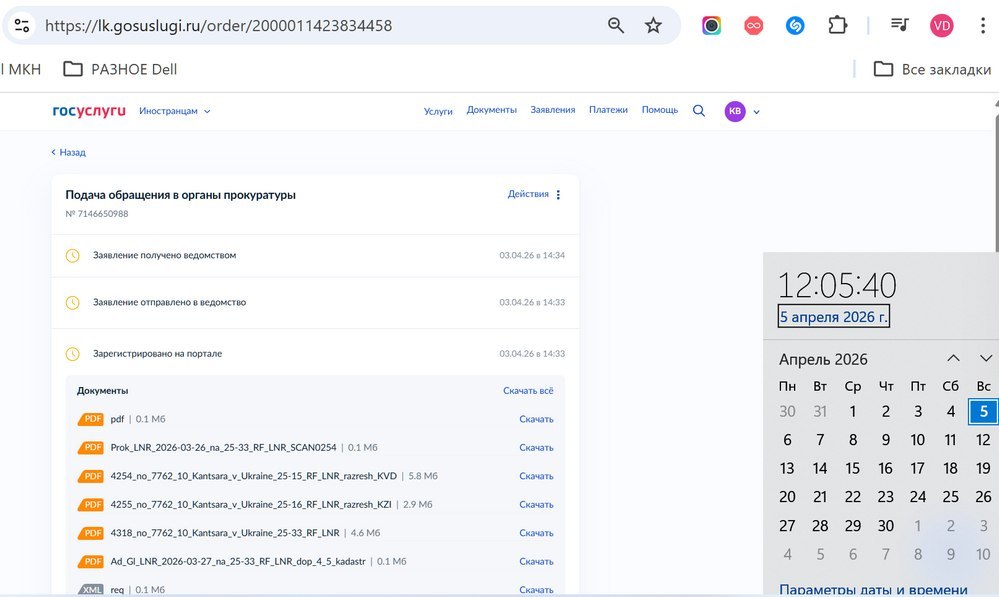The height and width of the screenshot is (597, 999).
Task: Click the clock icon beside Зарегистрировано на портале
Action: 73,354
